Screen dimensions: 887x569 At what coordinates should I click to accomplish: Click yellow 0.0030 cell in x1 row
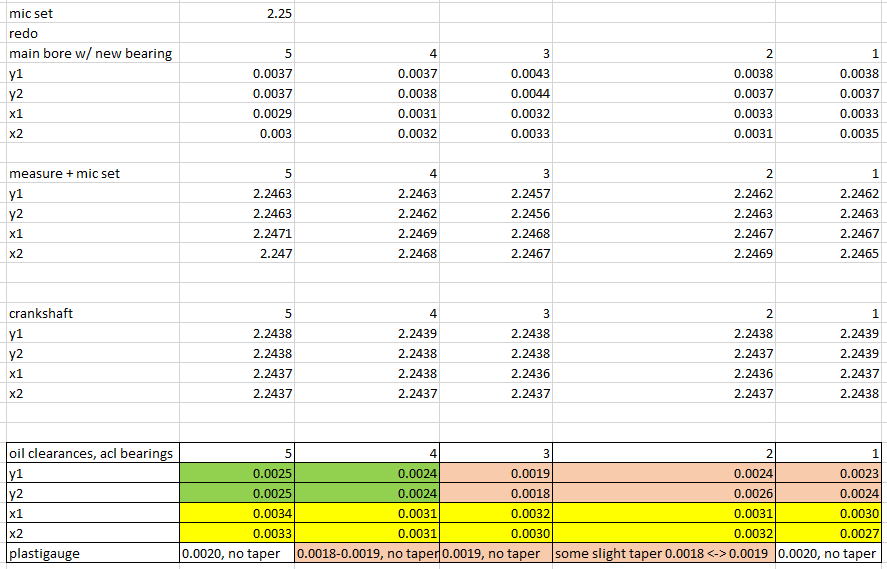coord(828,514)
